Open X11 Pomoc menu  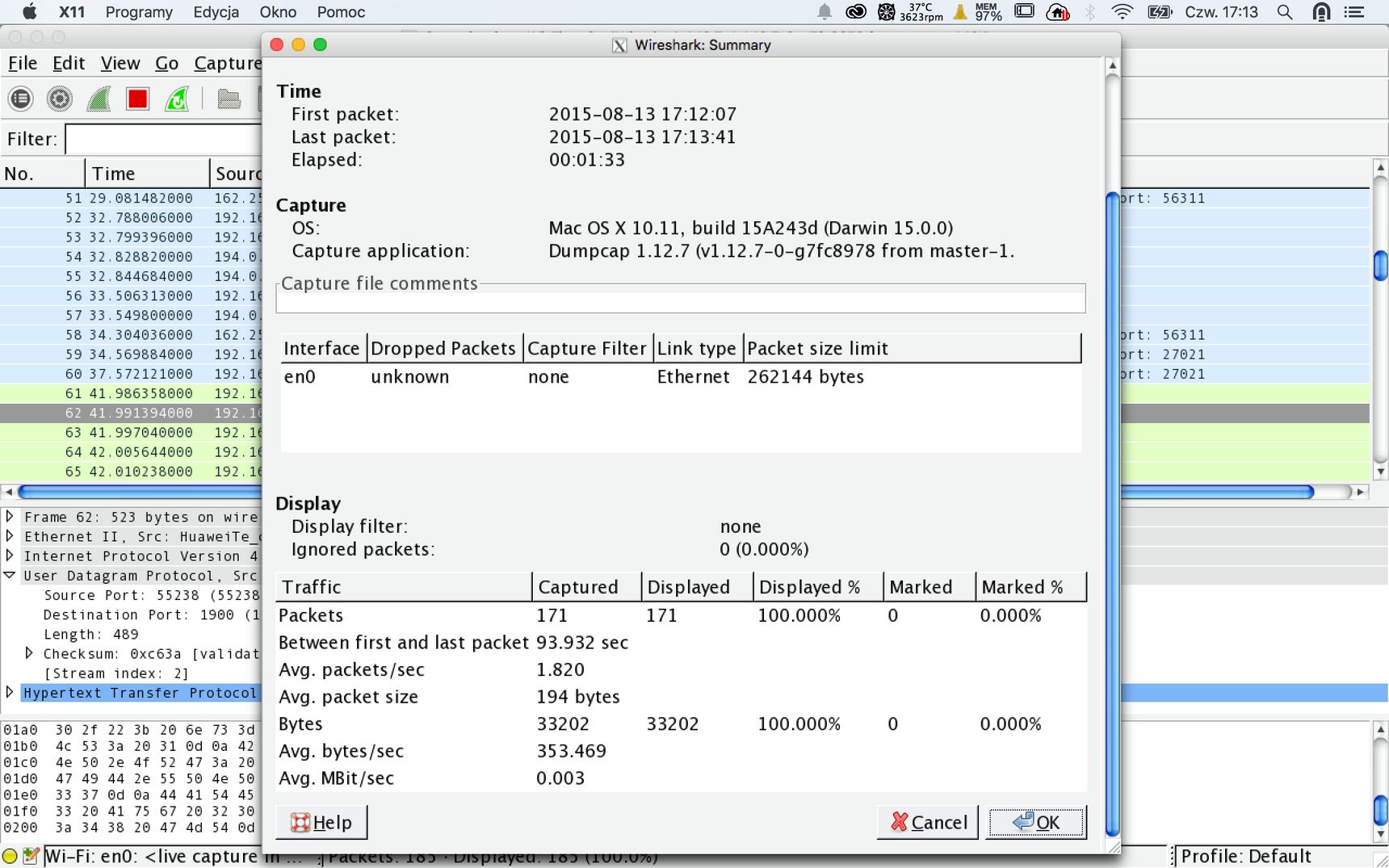341,12
